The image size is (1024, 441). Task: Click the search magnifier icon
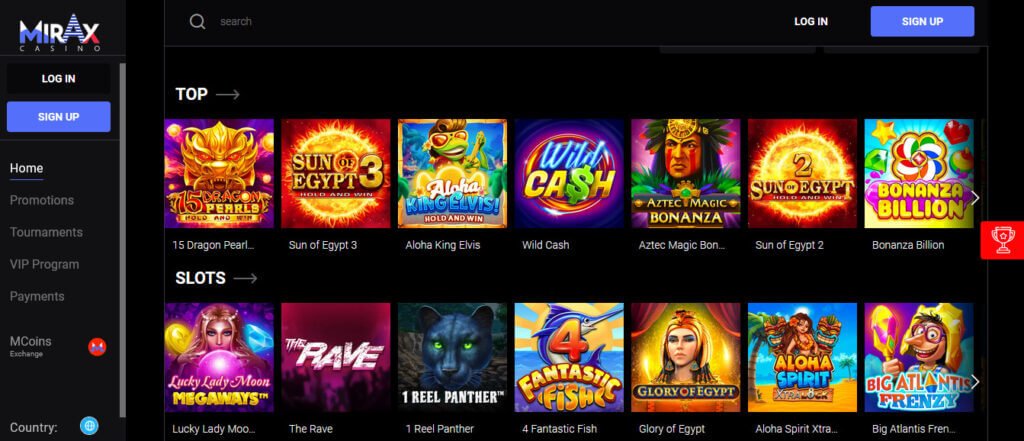[197, 22]
